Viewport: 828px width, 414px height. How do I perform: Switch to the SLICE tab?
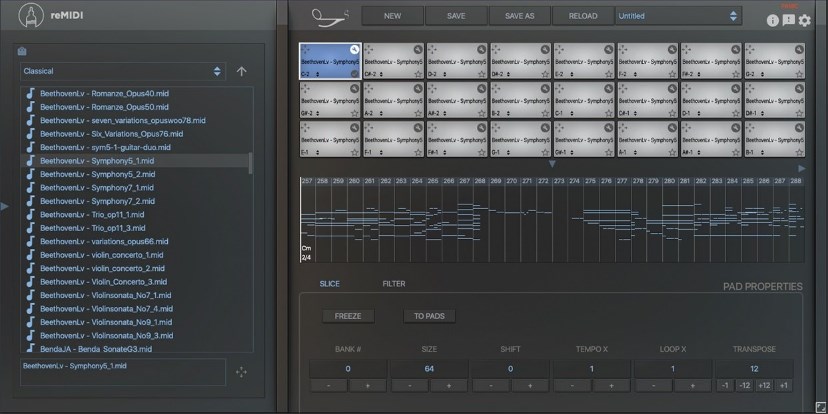pyautogui.click(x=329, y=284)
